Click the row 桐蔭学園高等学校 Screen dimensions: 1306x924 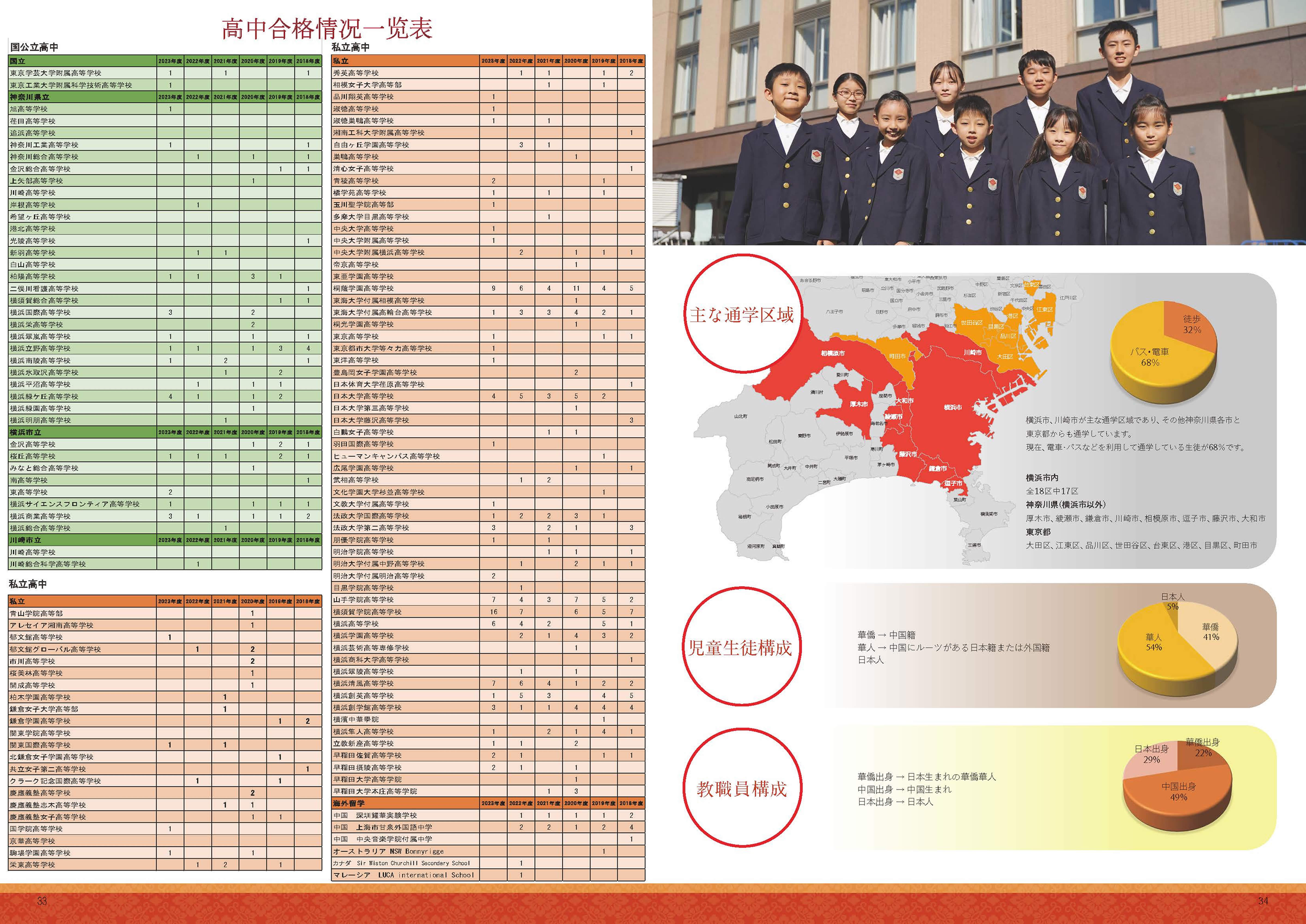coord(488,289)
